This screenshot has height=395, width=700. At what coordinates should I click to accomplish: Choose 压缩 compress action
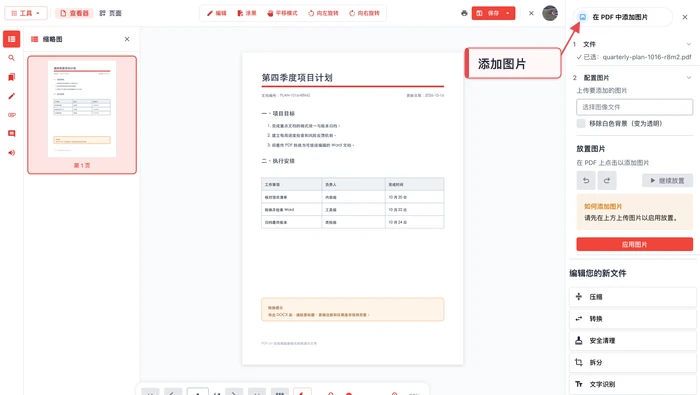(x=633, y=297)
